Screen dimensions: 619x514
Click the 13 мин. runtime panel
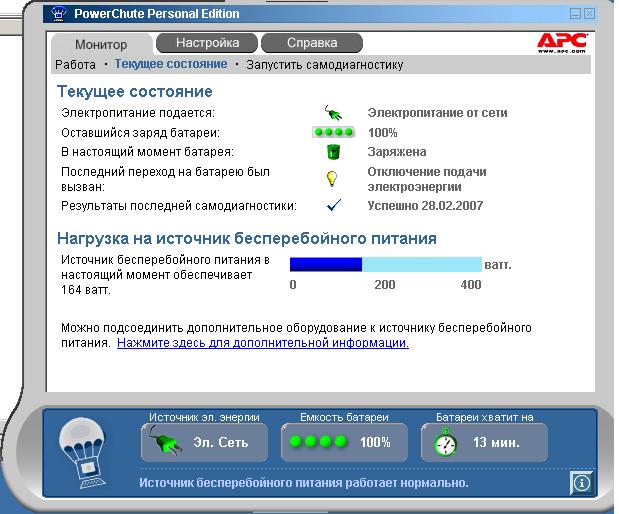[484, 442]
